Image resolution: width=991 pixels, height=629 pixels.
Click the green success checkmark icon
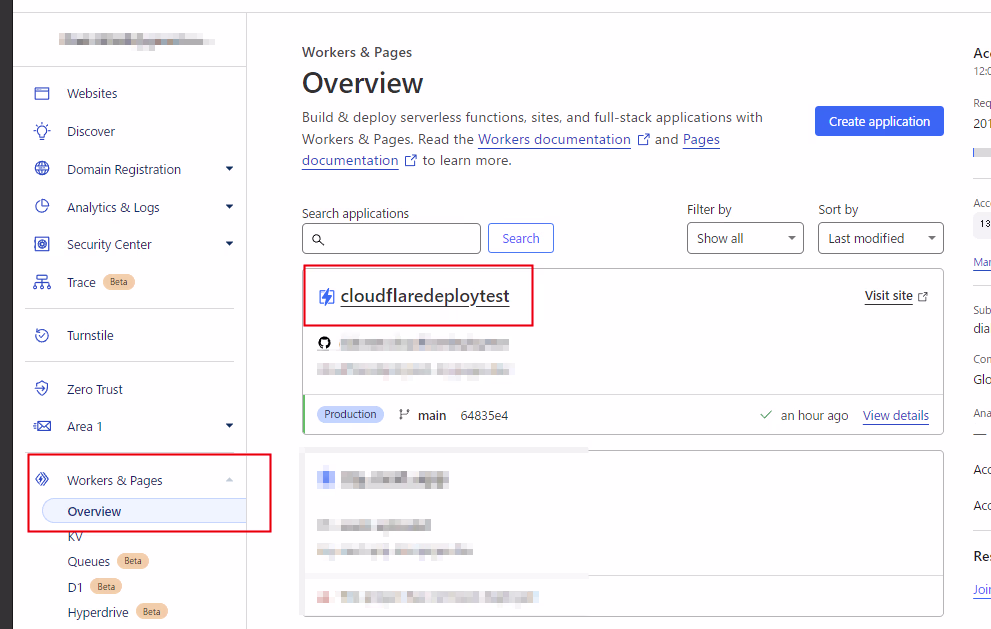[x=766, y=415]
